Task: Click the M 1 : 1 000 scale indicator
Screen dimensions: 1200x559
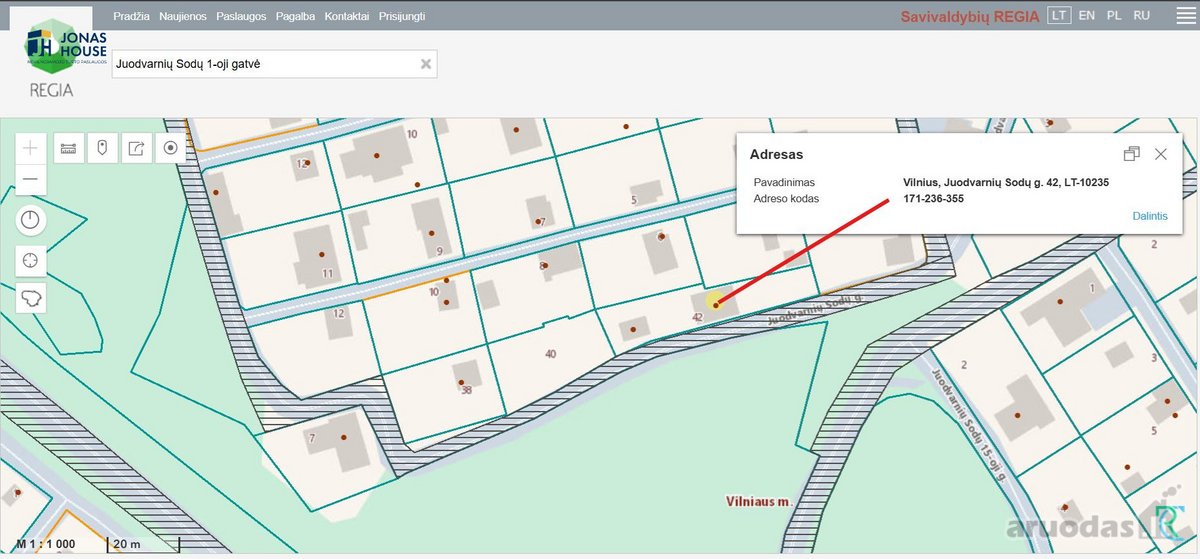Action: pyautogui.click(x=46, y=544)
